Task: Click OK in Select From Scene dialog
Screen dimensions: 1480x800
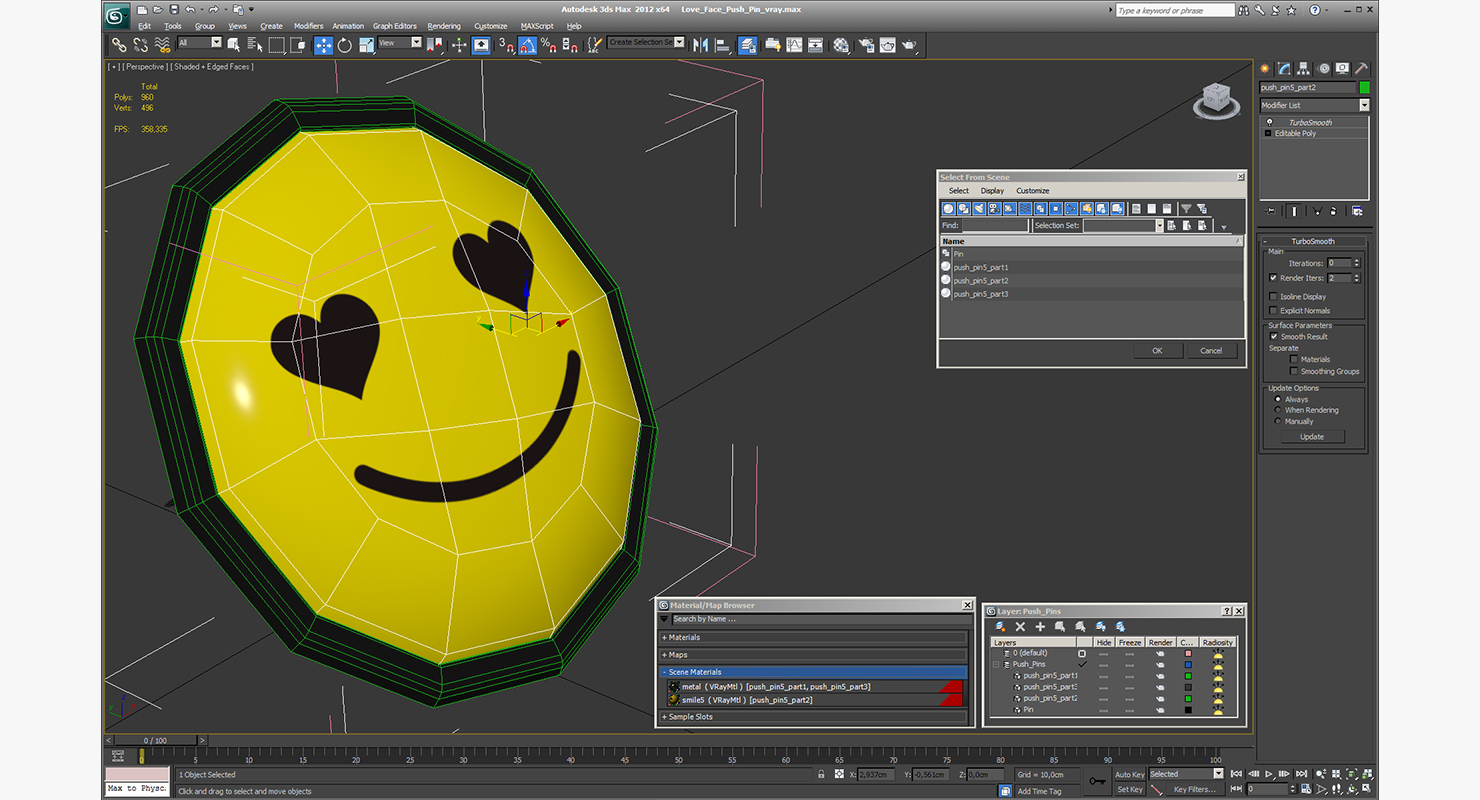Action: point(1157,351)
